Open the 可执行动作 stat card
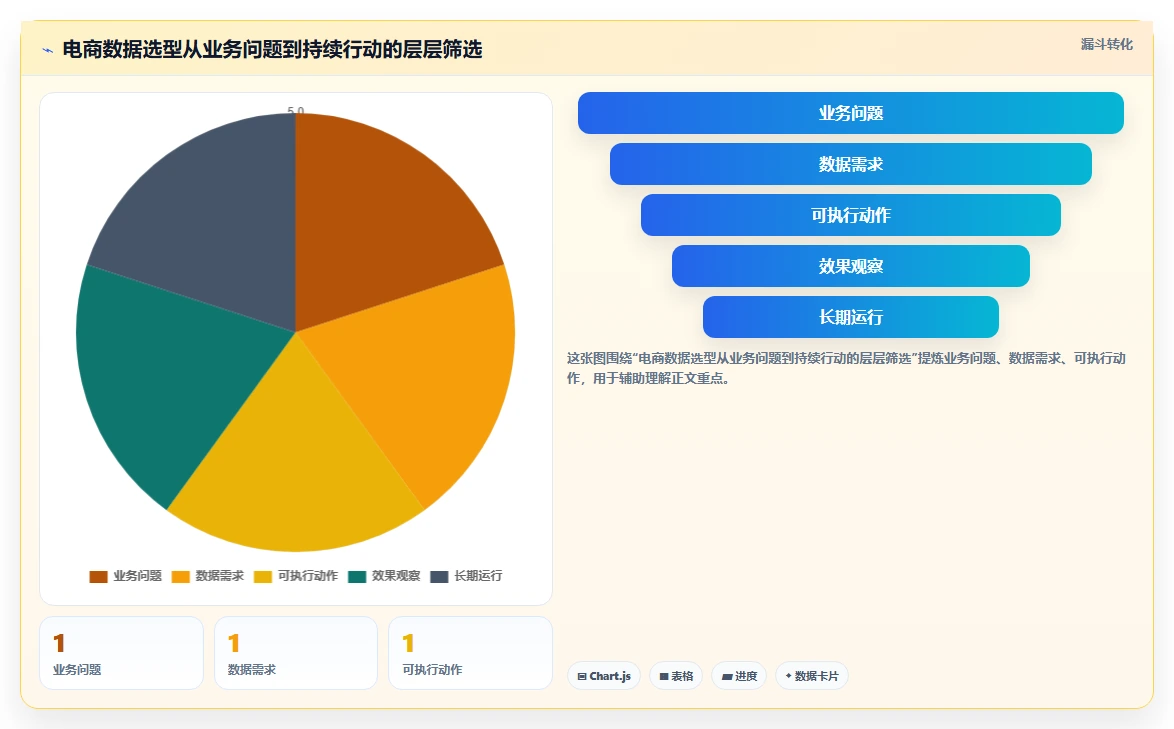The width and height of the screenshot is (1174, 729). [470, 653]
